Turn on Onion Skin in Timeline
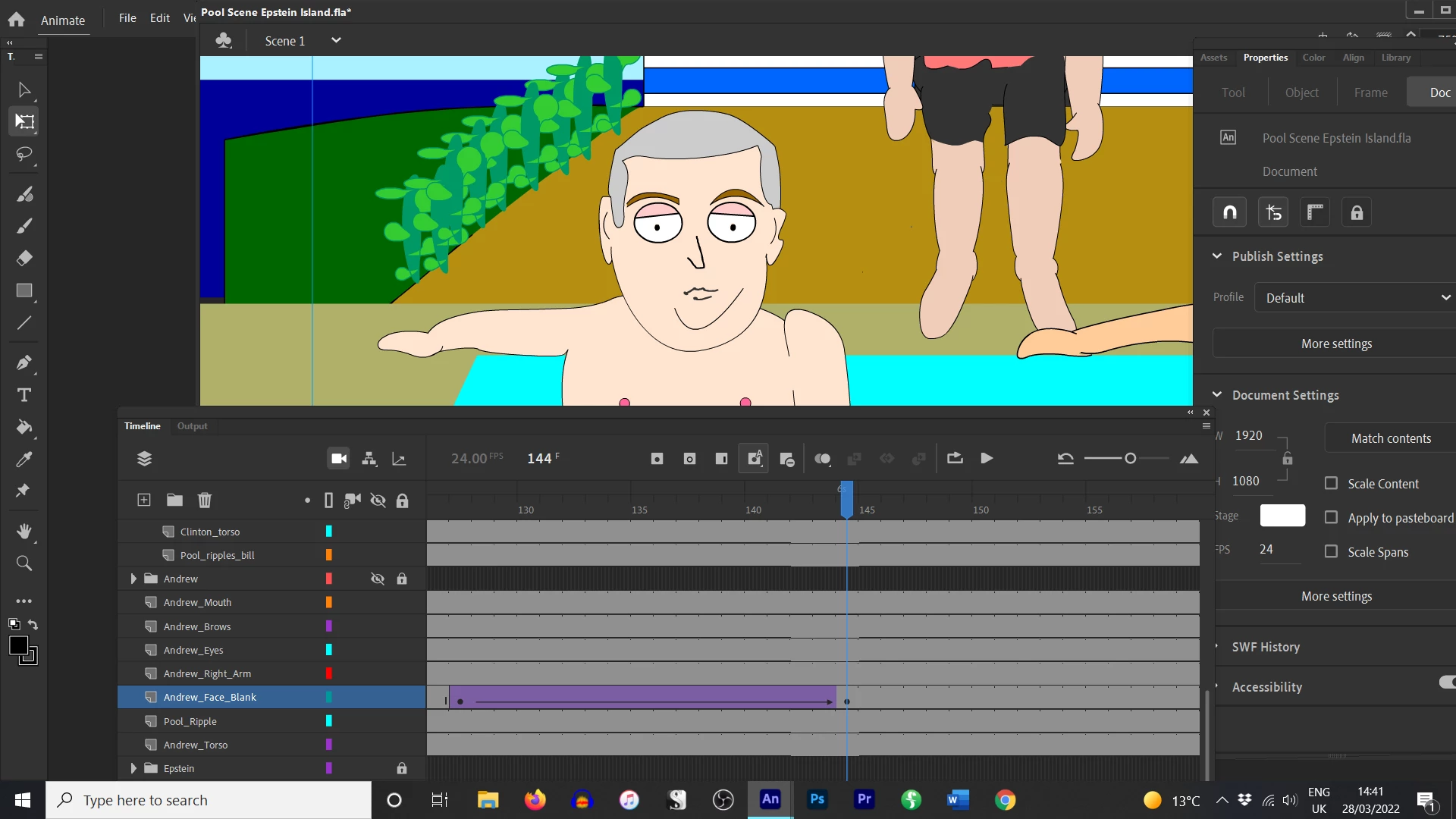1456x819 pixels. 822,459
